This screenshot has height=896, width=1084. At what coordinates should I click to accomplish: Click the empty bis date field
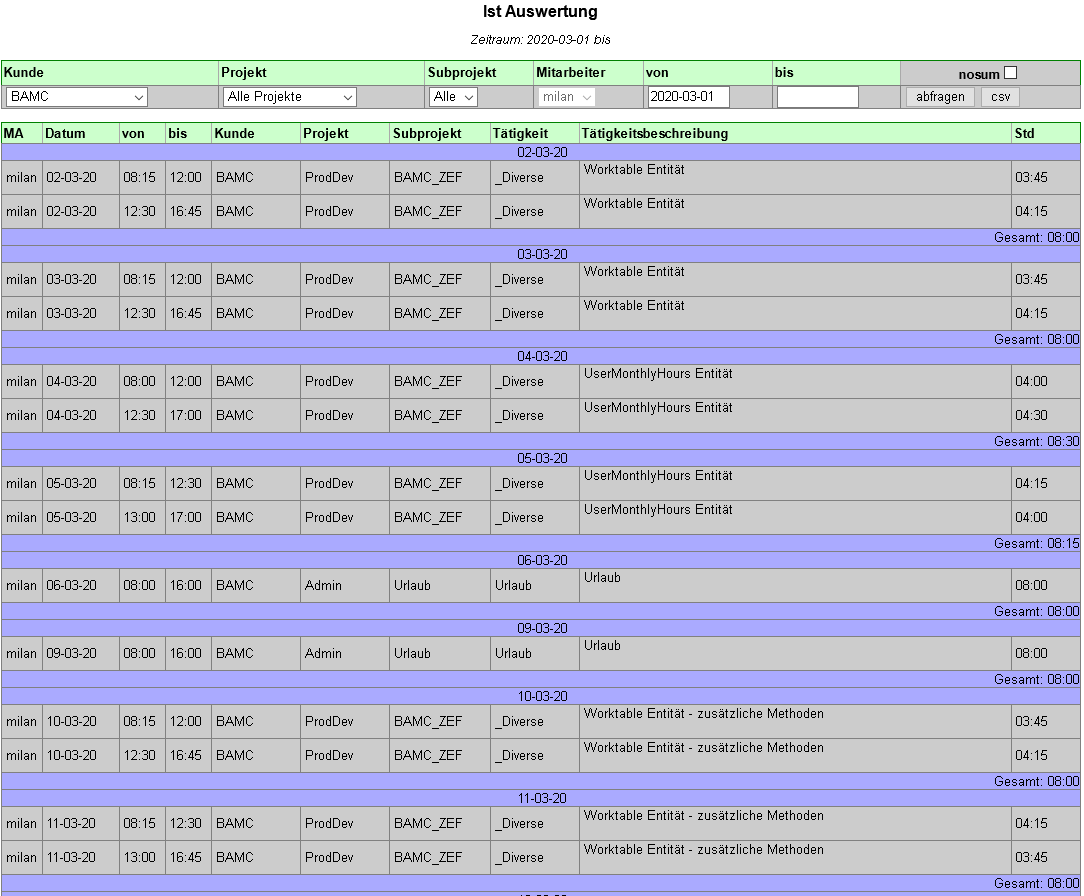click(817, 97)
